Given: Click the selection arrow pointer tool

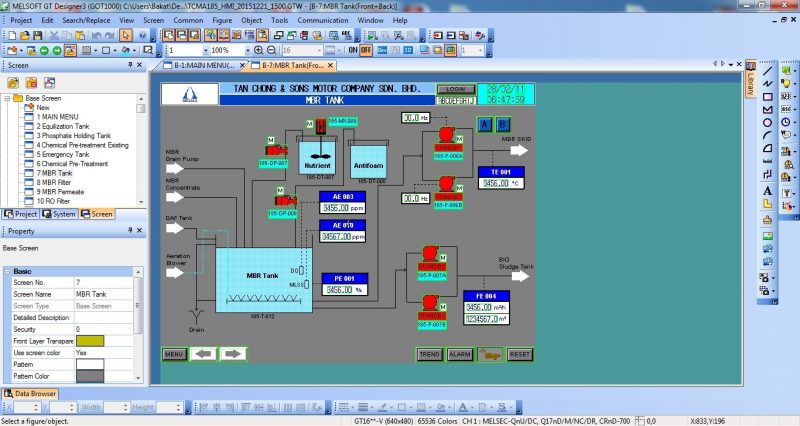Looking at the screenshot, I should (126, 35).
